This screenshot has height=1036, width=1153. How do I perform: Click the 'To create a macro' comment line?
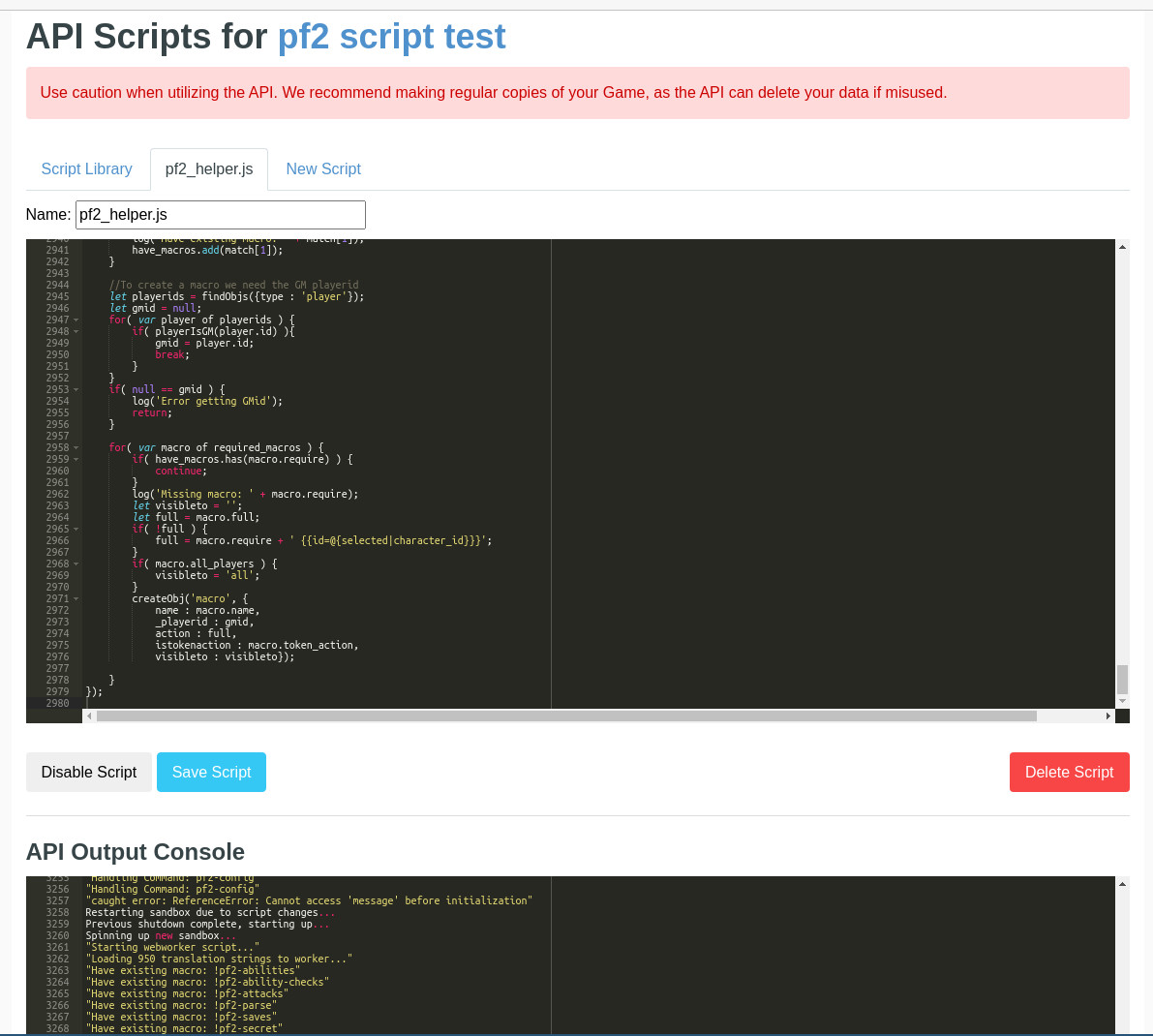tap(234, 286)
